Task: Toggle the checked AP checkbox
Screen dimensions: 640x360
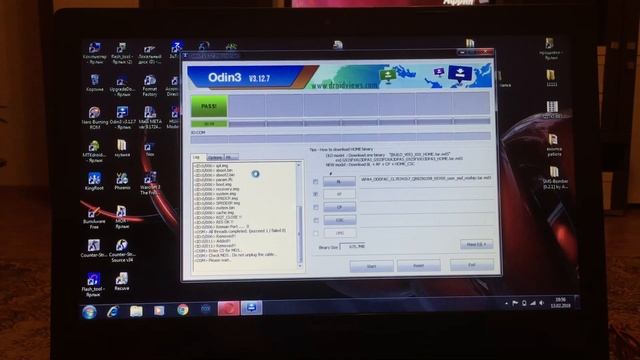Action: click(316, 194)
